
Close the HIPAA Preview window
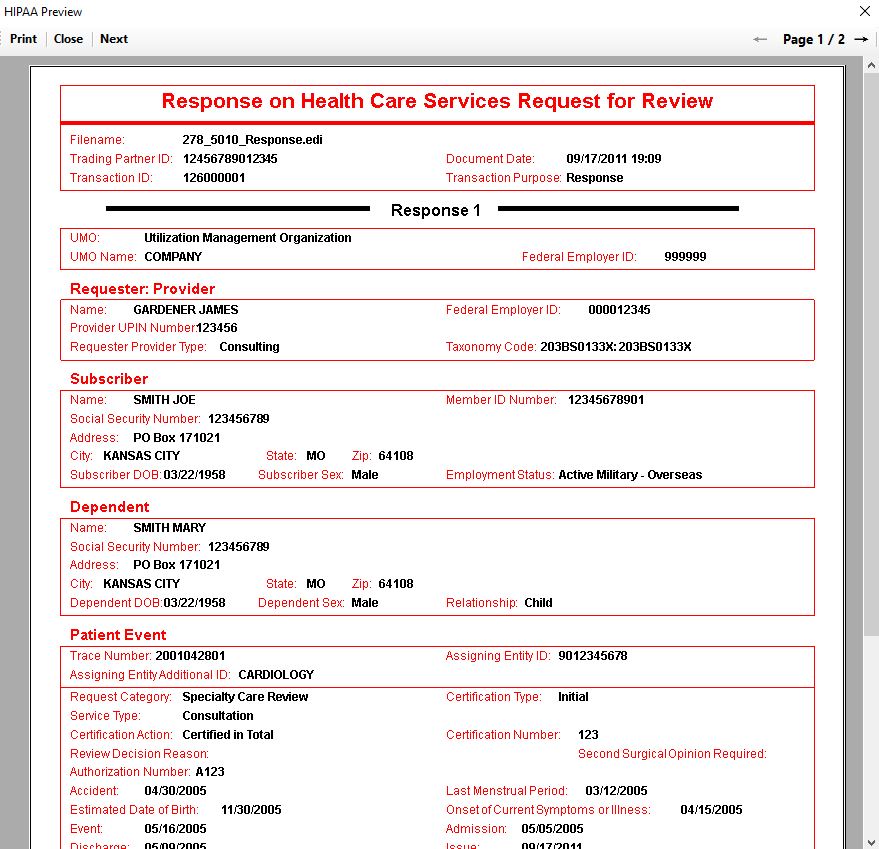pyautogui.click(x=865, y=11)
